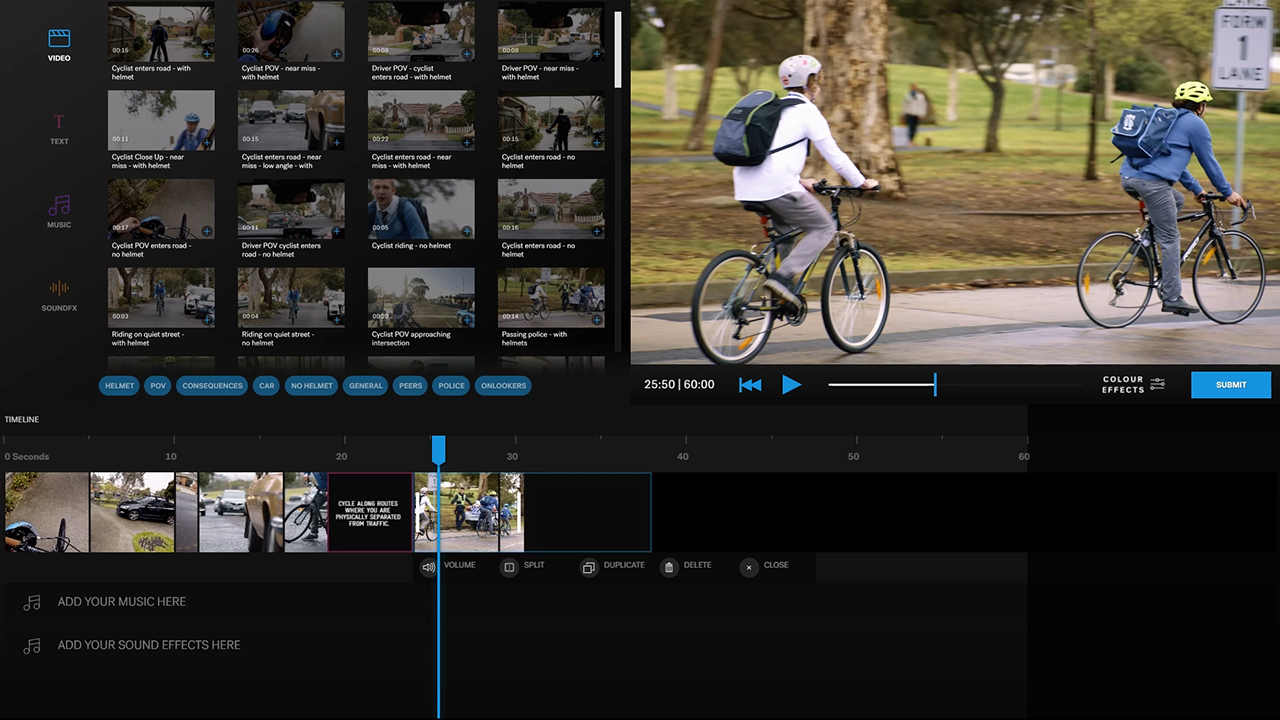Close the clip options bar

pyautogui.click(x=749, y=567)
